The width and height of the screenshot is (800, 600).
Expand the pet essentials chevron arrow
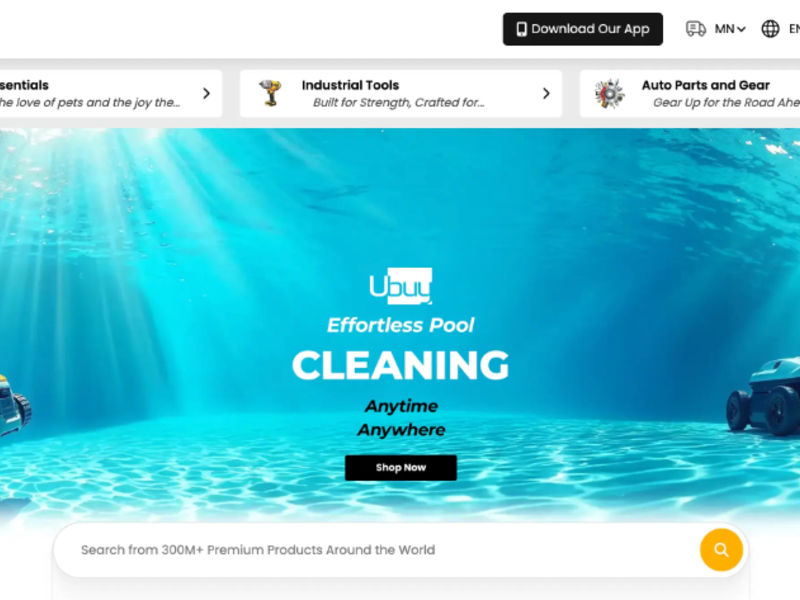point(206,93)
